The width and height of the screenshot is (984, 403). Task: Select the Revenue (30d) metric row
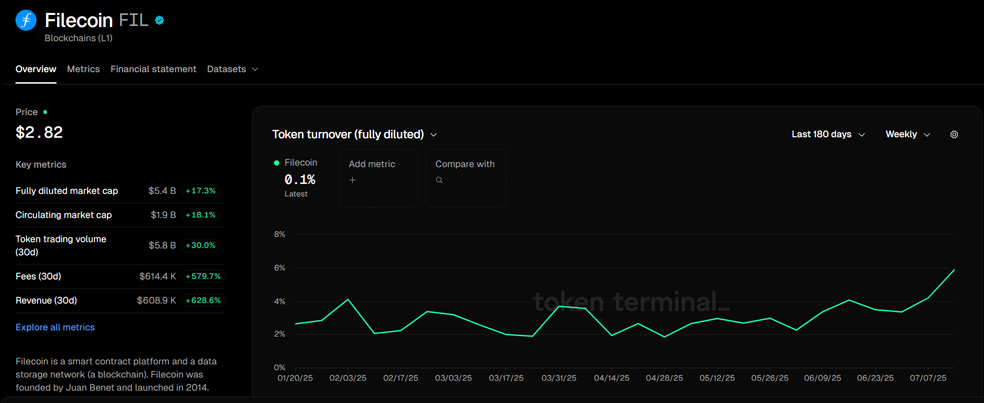[x=120, y=301]
